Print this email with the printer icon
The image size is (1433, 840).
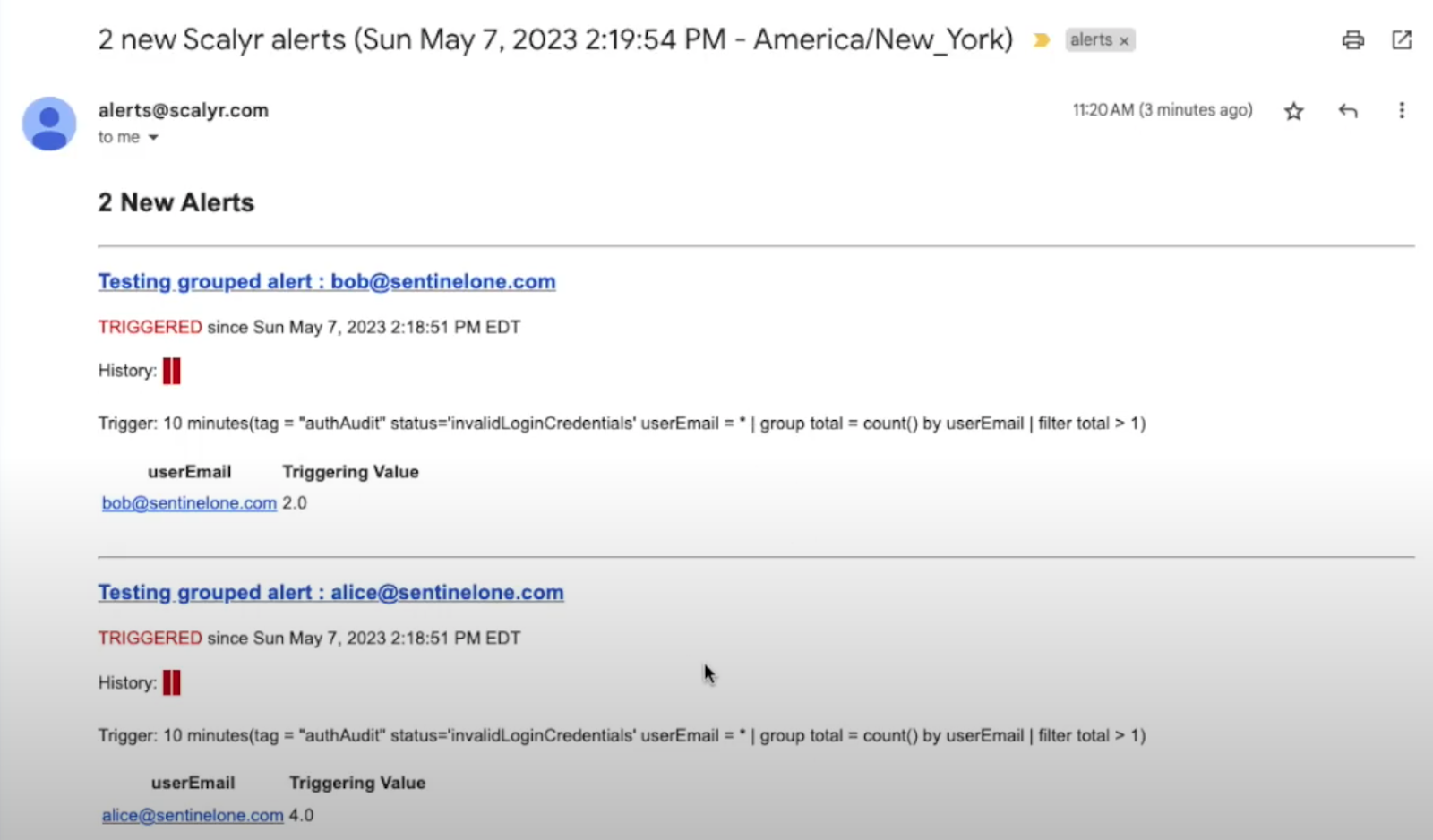[x=1352, y=40]
